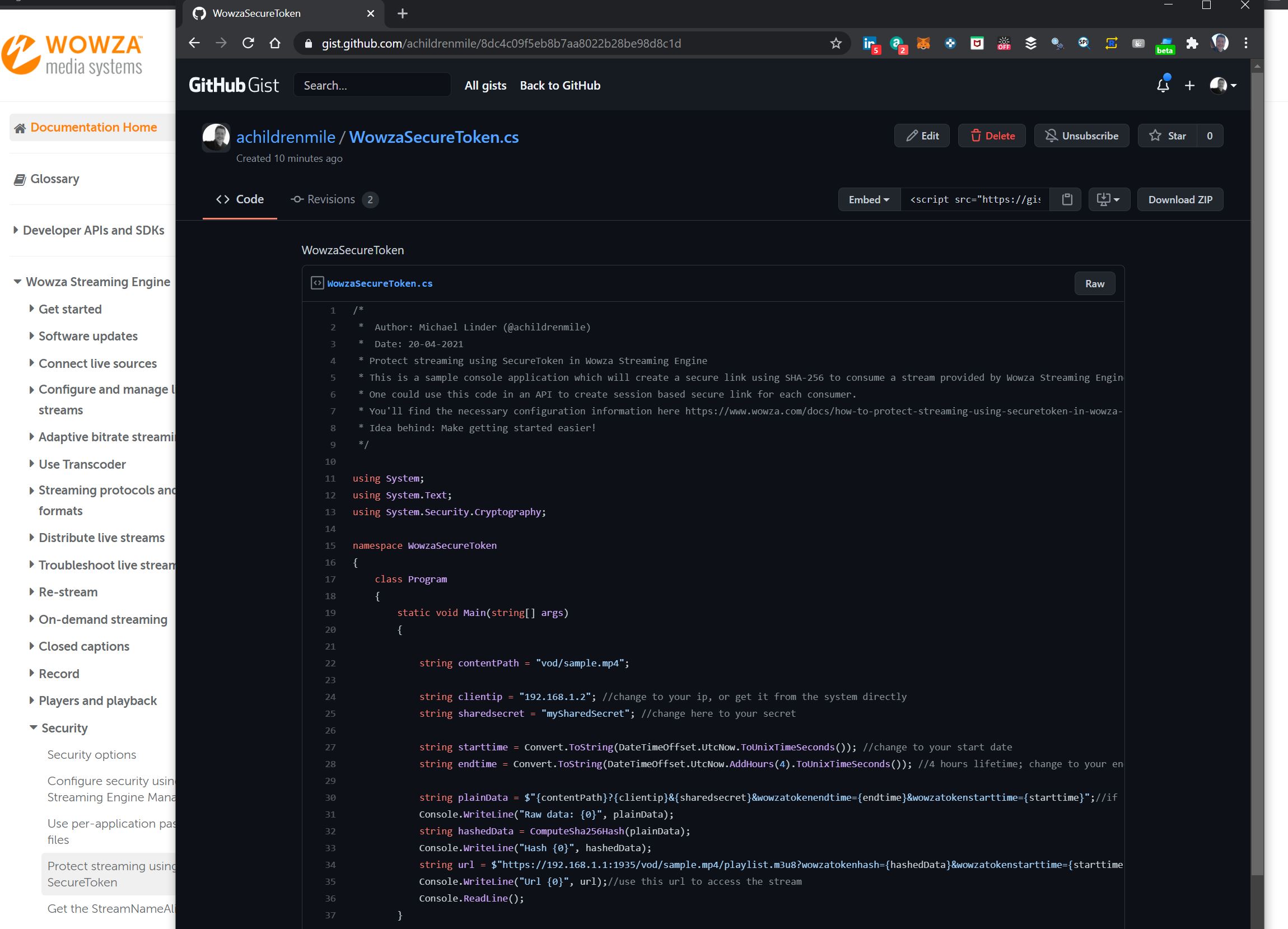Screen dimensions: 1288x929
Task: Open the desktop download dropdown
Action: point(1109,199)
